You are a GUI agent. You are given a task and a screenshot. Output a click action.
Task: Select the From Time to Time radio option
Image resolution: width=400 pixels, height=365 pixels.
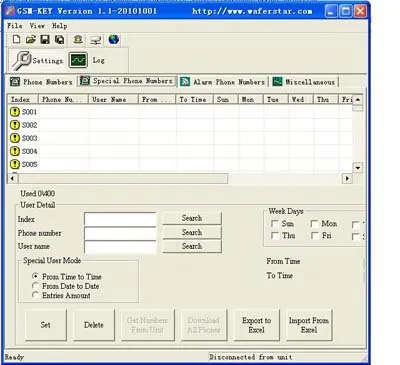click(35, 276)
